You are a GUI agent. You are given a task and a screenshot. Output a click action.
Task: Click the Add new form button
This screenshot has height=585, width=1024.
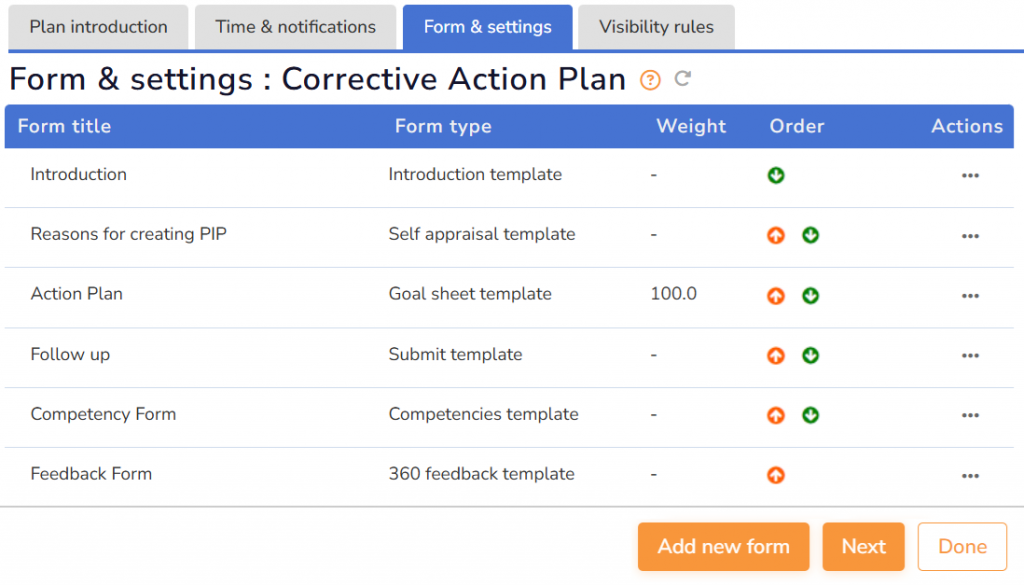(x=723, y=546)
